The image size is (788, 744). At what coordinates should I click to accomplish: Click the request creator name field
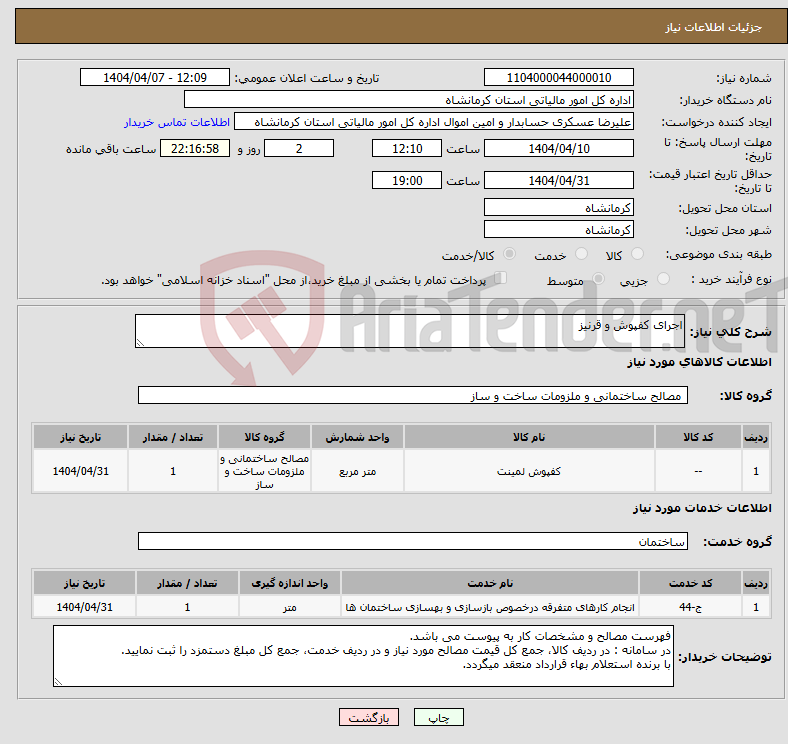click(434, 122)
